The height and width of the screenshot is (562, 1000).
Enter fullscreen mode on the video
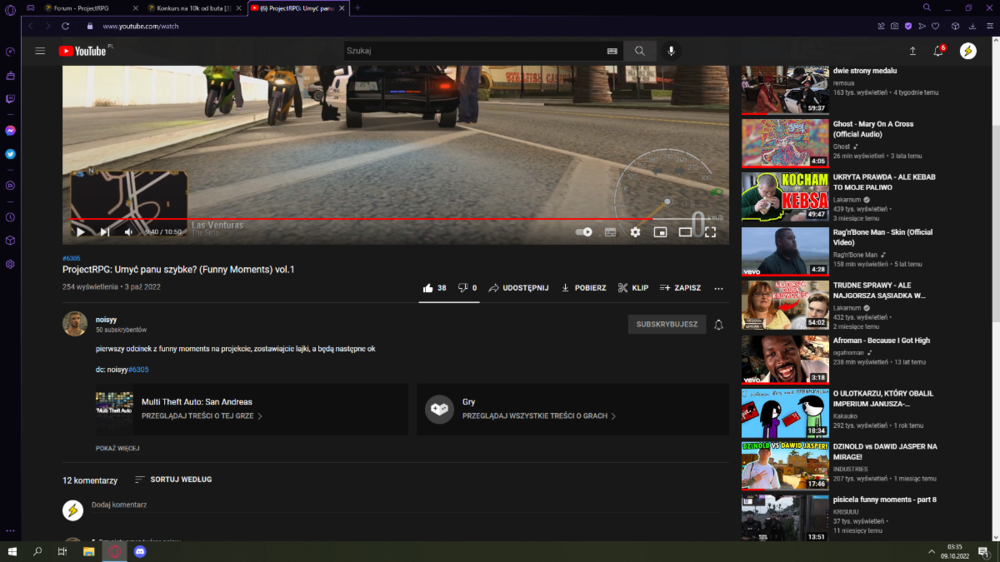click(x=710, y=232)
